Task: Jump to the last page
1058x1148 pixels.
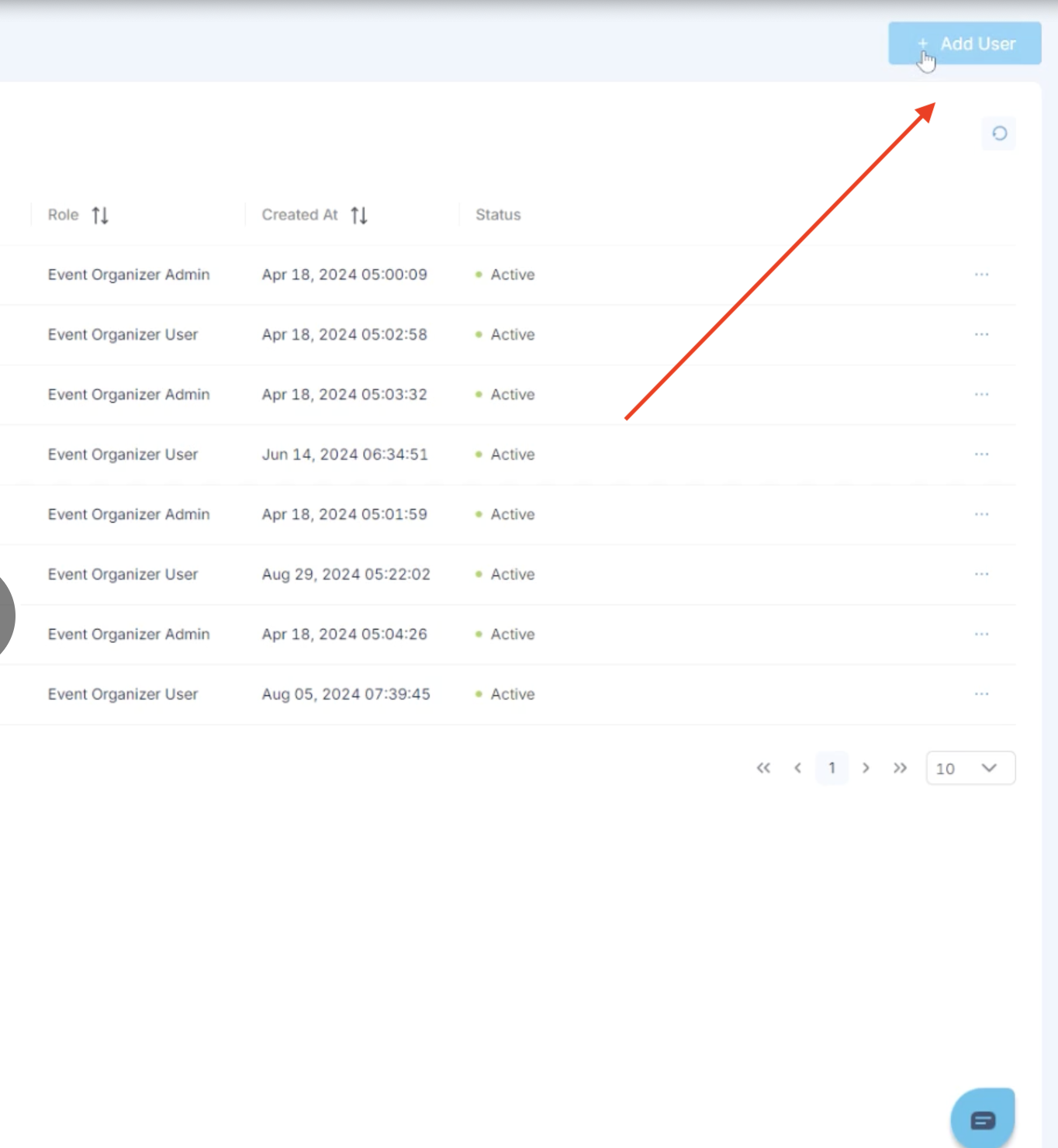Action: pyautogui.click(x=900, y=768)
